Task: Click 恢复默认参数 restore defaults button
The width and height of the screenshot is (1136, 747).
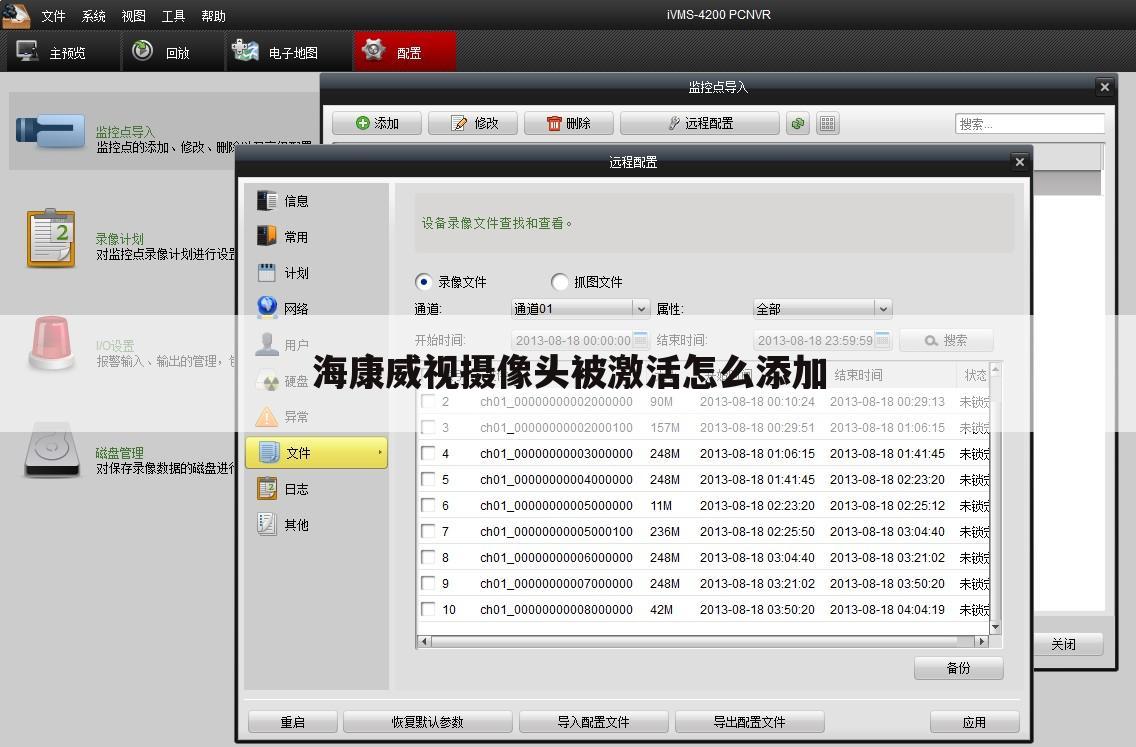Action: pos(427,722)
